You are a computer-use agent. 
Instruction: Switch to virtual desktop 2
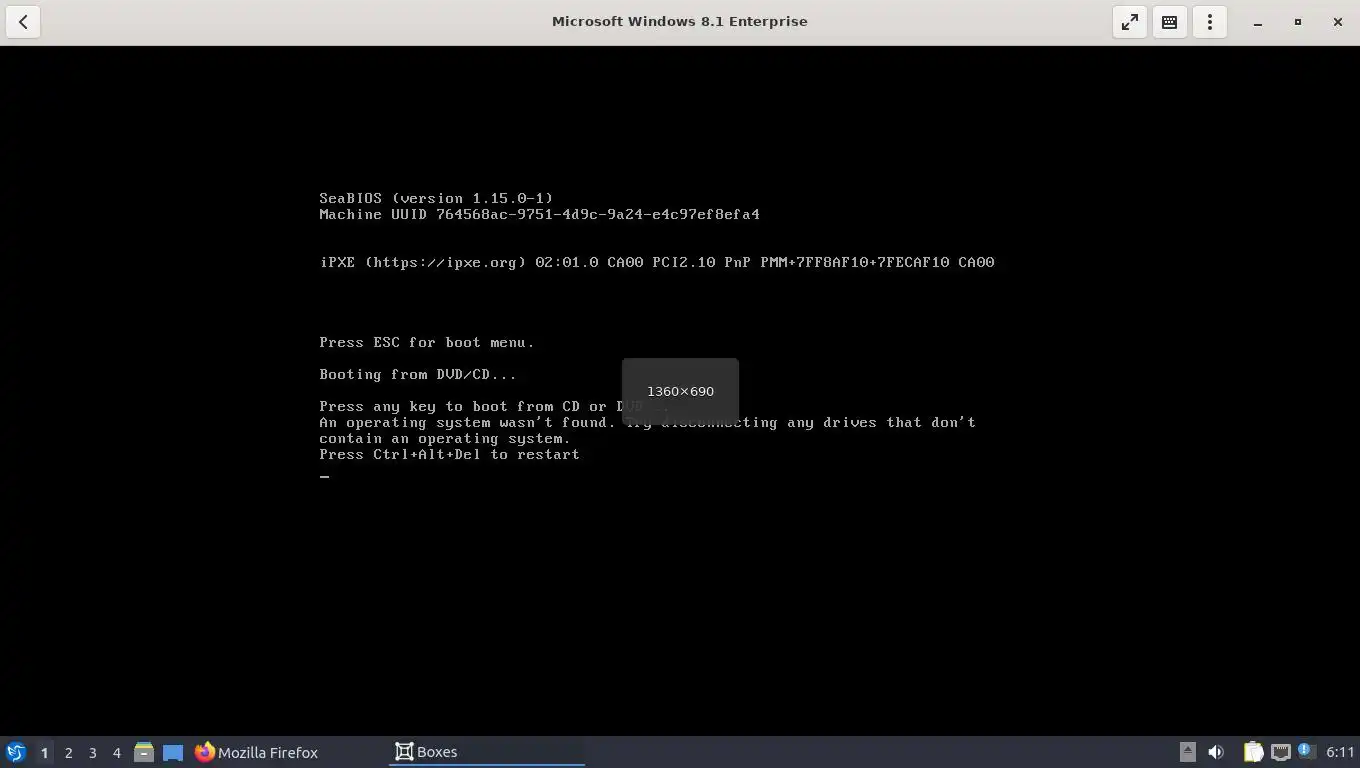[68, 752]
